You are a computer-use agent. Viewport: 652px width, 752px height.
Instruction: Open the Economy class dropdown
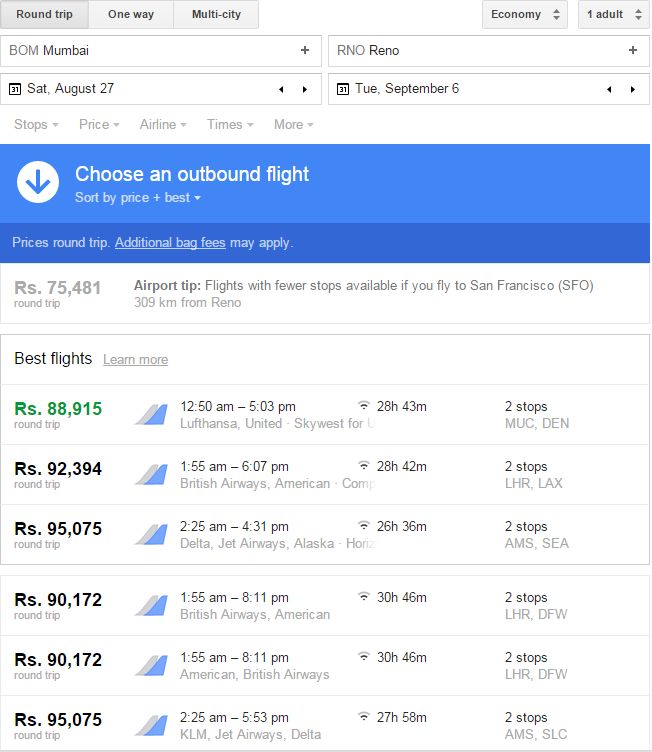click(x=525, y=14)
